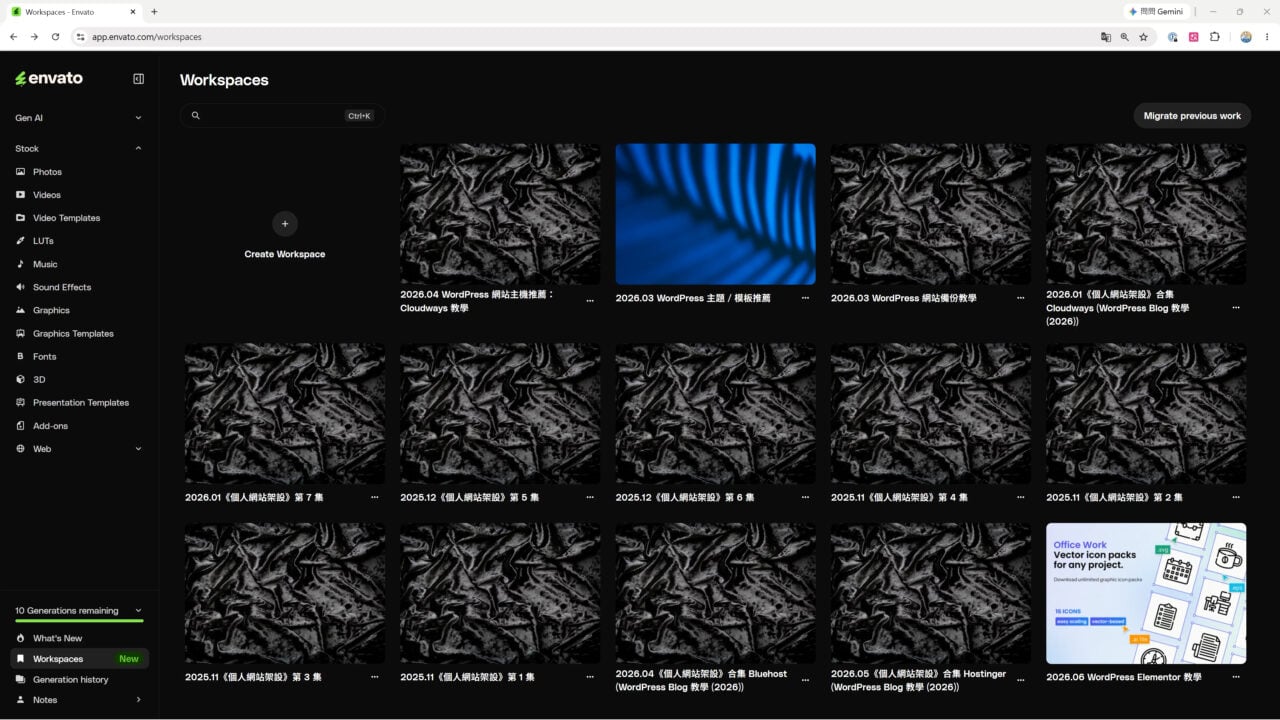
Task: Open options for 2025.11 第 1 集 workspace
Action: (x=590, y=677)
